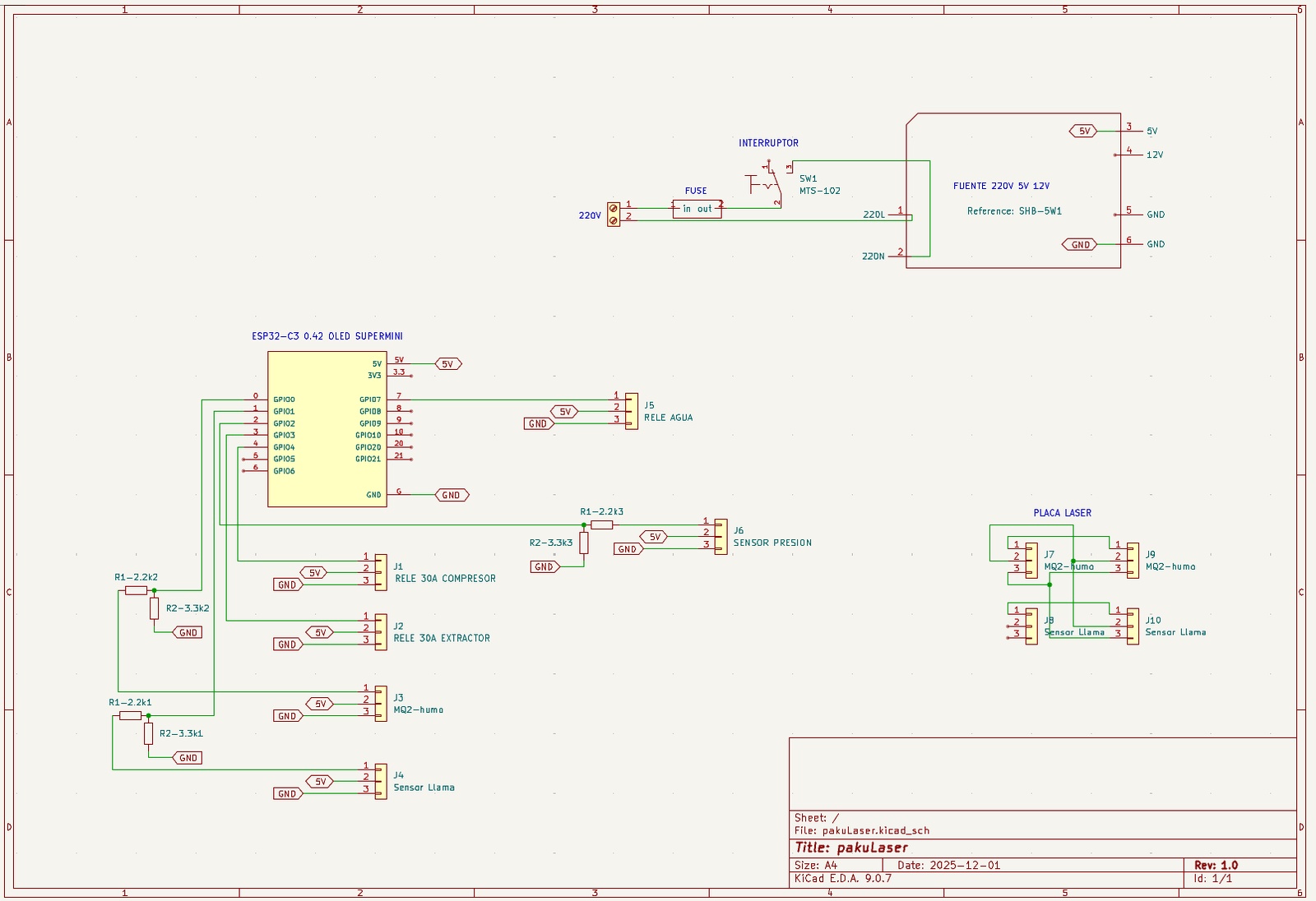Click the Rev: 1.0 field
The height and width of the screenshot is (901, 1316).
coord(1216,865)
